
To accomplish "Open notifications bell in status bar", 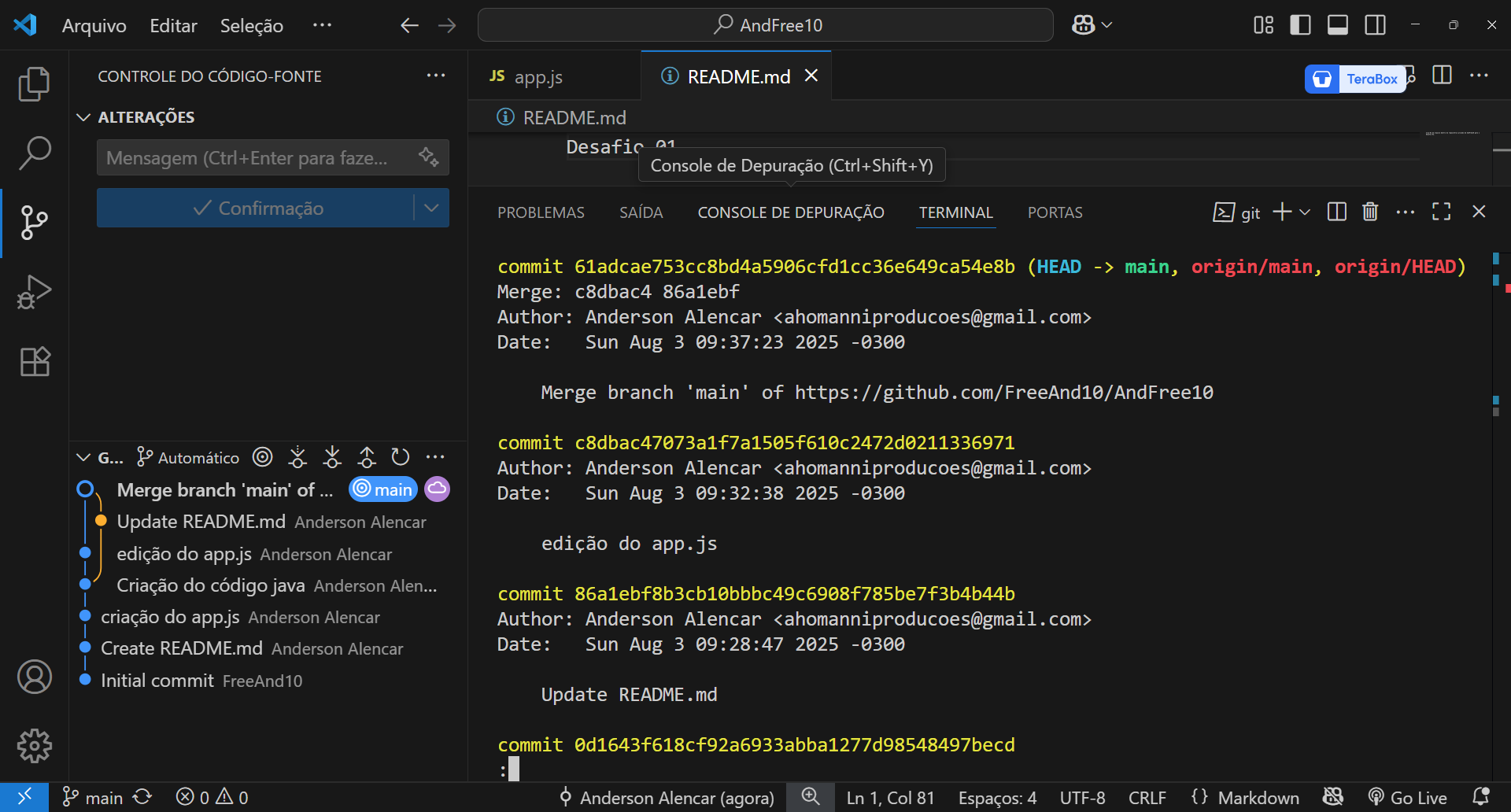I will [x=1480, y=797].
